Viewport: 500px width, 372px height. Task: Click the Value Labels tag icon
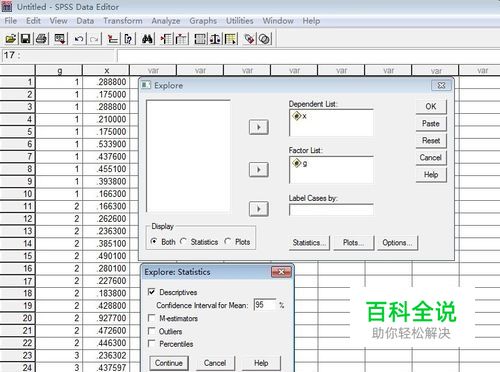[x=249, y=39]
